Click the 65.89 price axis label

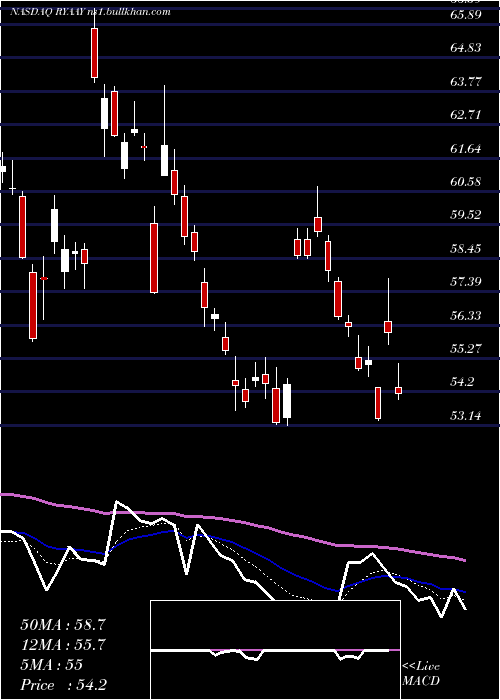click(466, 14)
